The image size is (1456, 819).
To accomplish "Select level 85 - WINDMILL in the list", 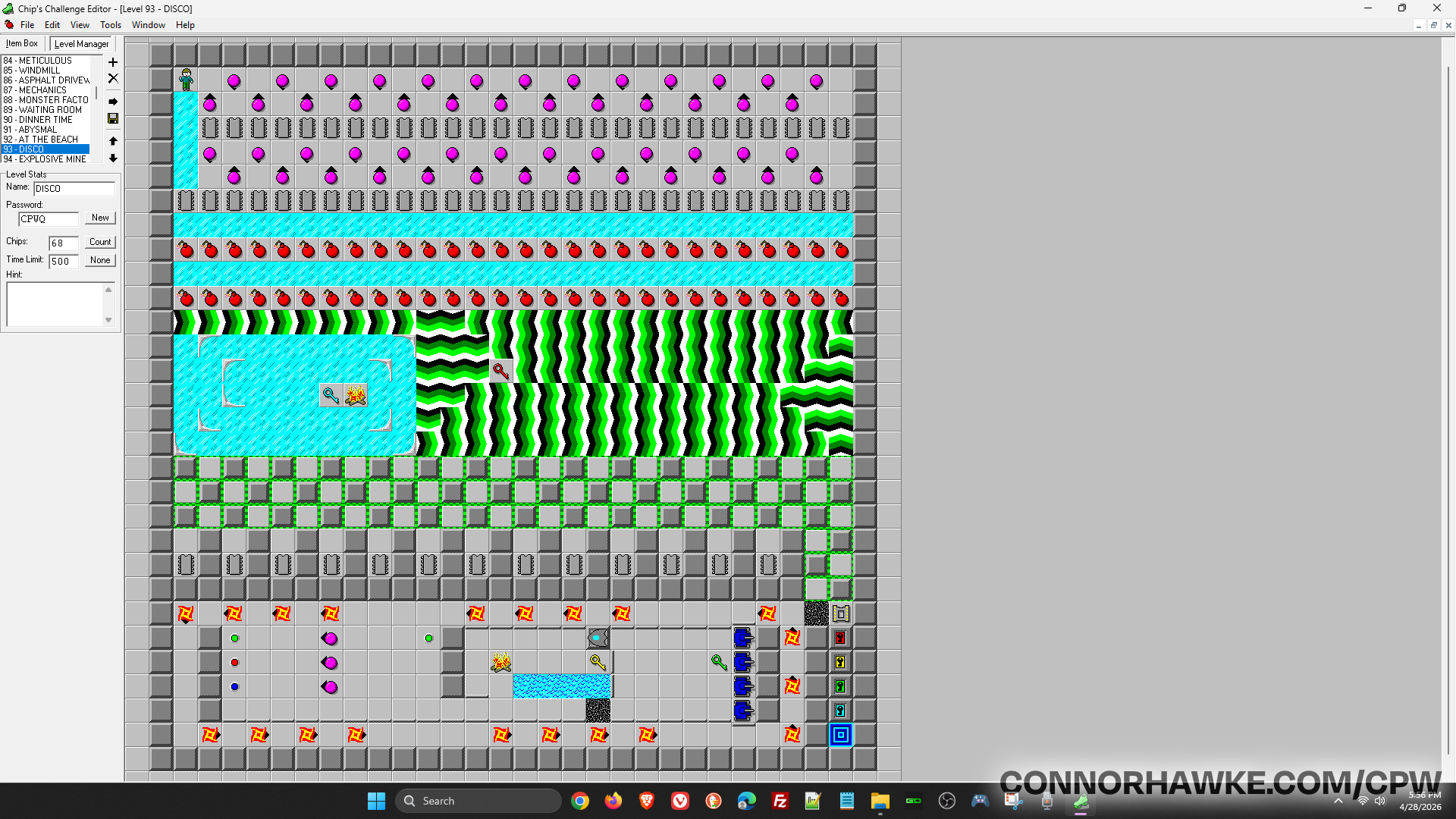I will pyautogui.click(x=45, y=71).
